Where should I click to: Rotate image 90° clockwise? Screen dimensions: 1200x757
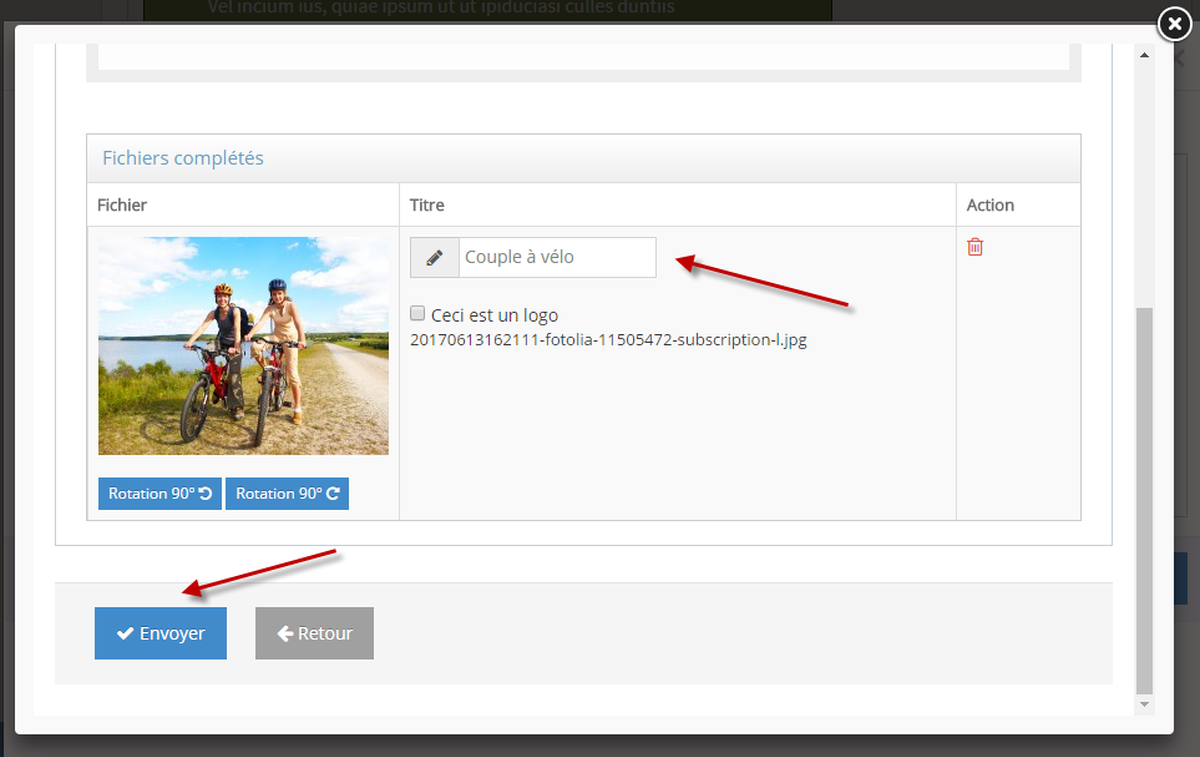click(287, 494)
